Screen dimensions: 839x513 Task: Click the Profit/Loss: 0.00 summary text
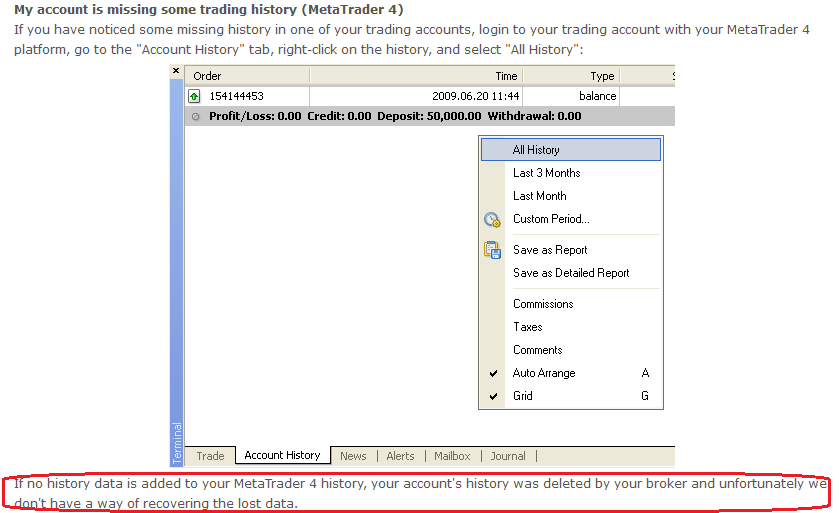pos(255,116)
